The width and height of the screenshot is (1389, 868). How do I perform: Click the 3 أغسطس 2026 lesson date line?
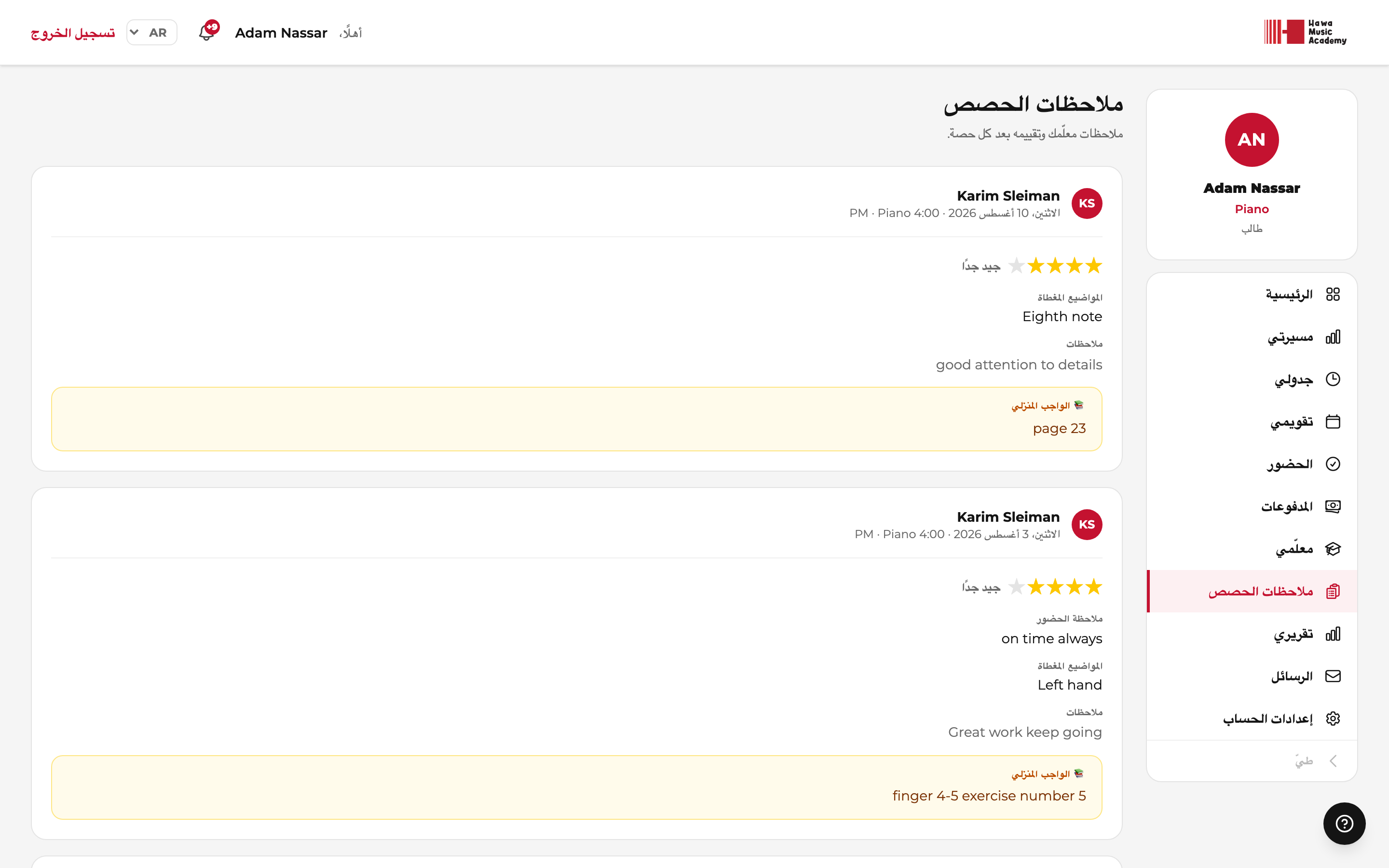click(x=957, y=534)
